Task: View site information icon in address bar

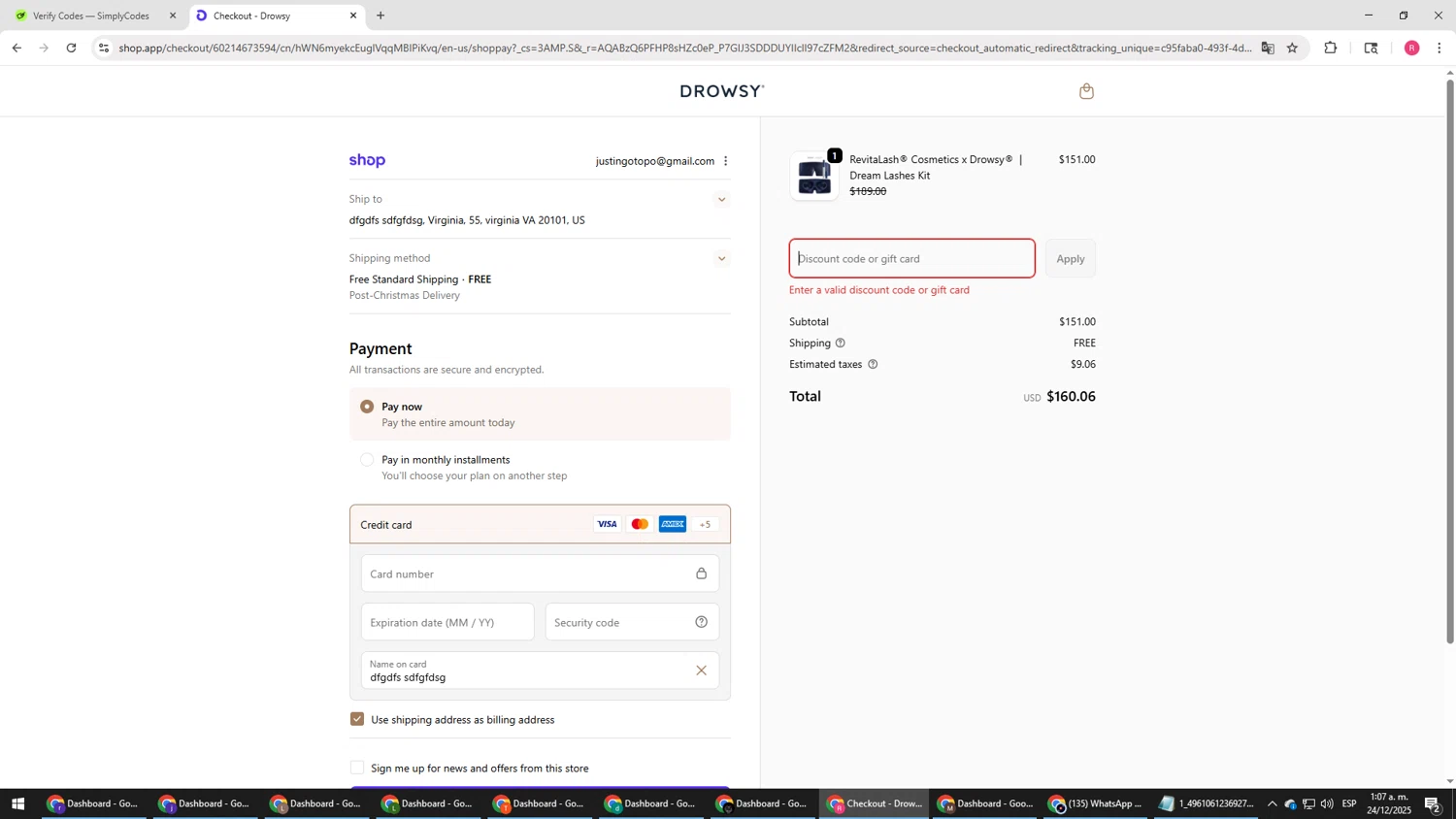Action: (104, 48)
